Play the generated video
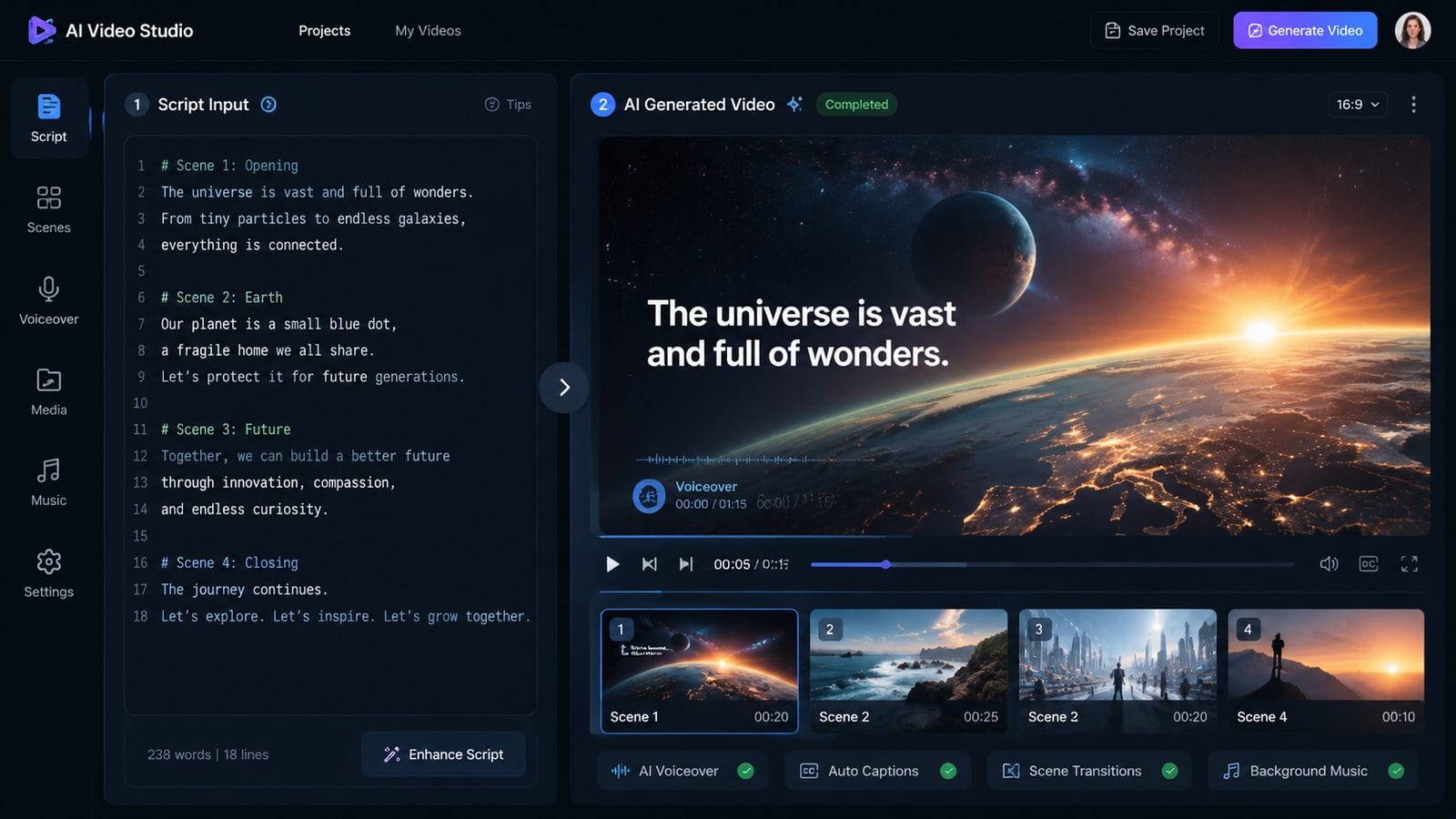Viewport: 1456px width, 819px height. [612, 564]
